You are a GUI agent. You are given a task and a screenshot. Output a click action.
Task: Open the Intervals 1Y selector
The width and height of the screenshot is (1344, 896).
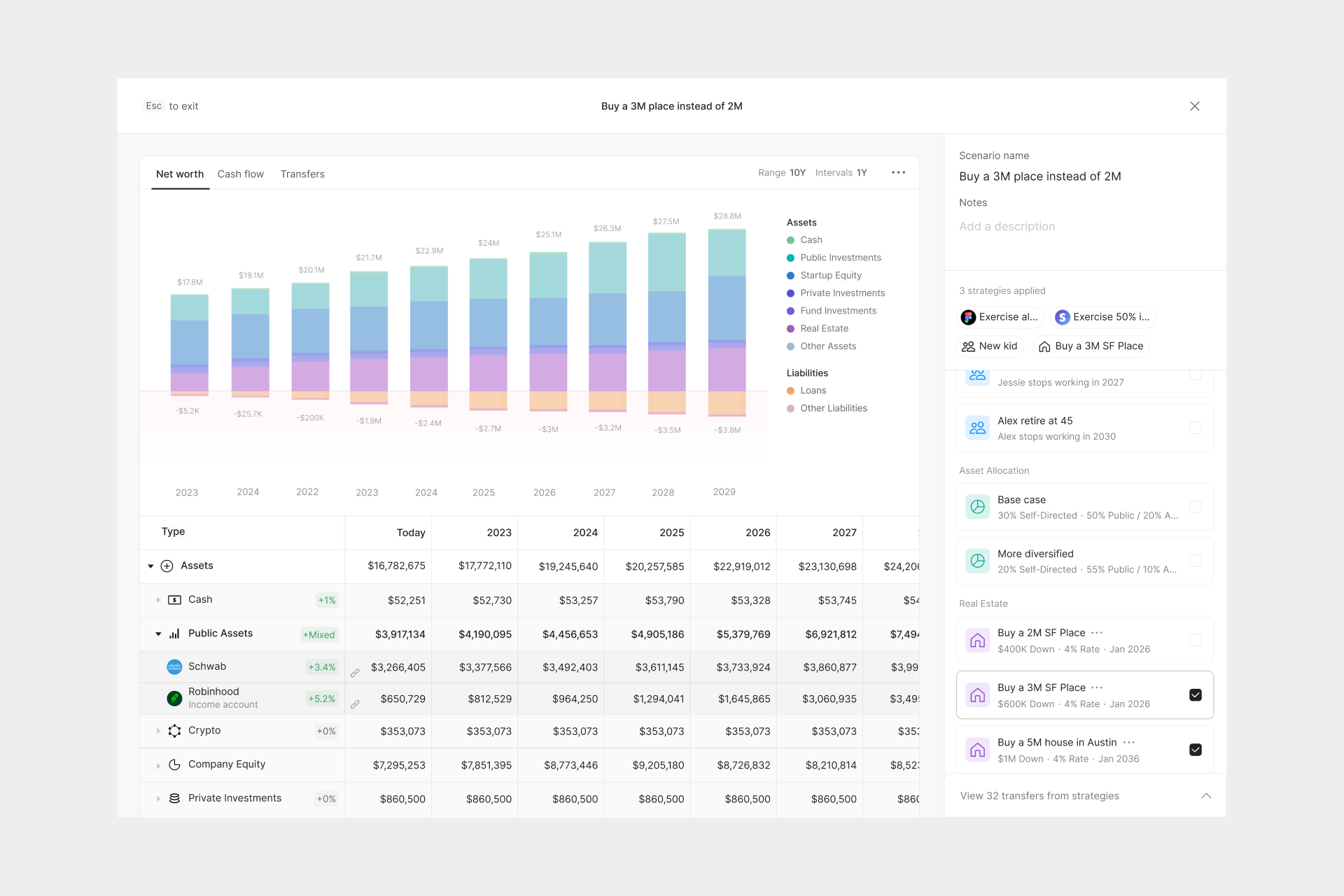click(x=841, y=173)
